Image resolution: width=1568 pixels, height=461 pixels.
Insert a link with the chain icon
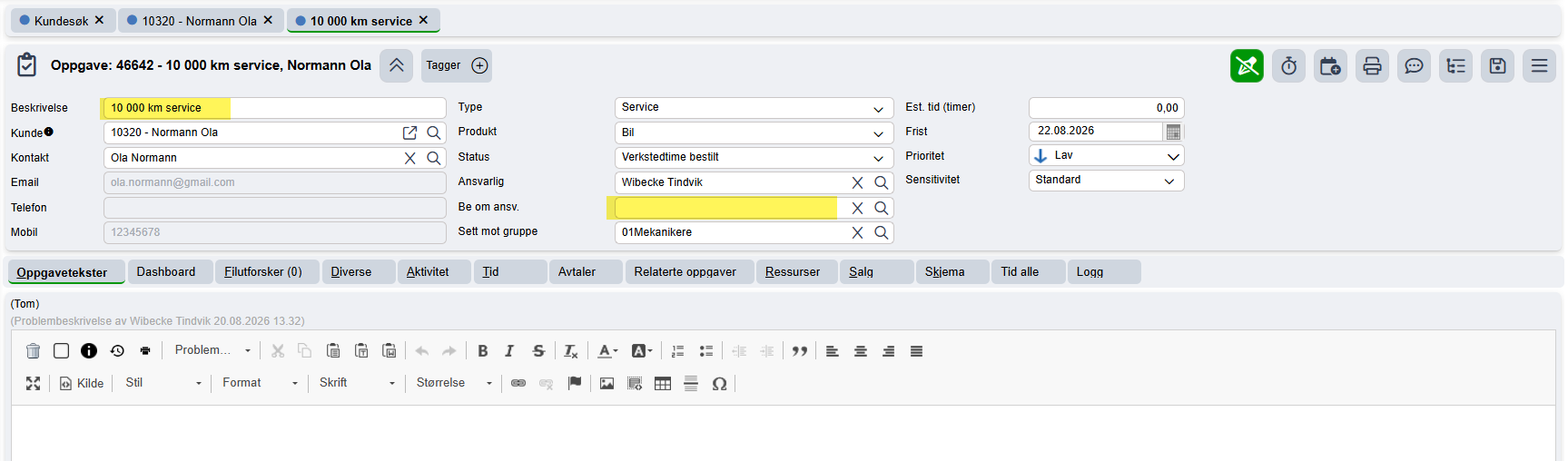518,383
